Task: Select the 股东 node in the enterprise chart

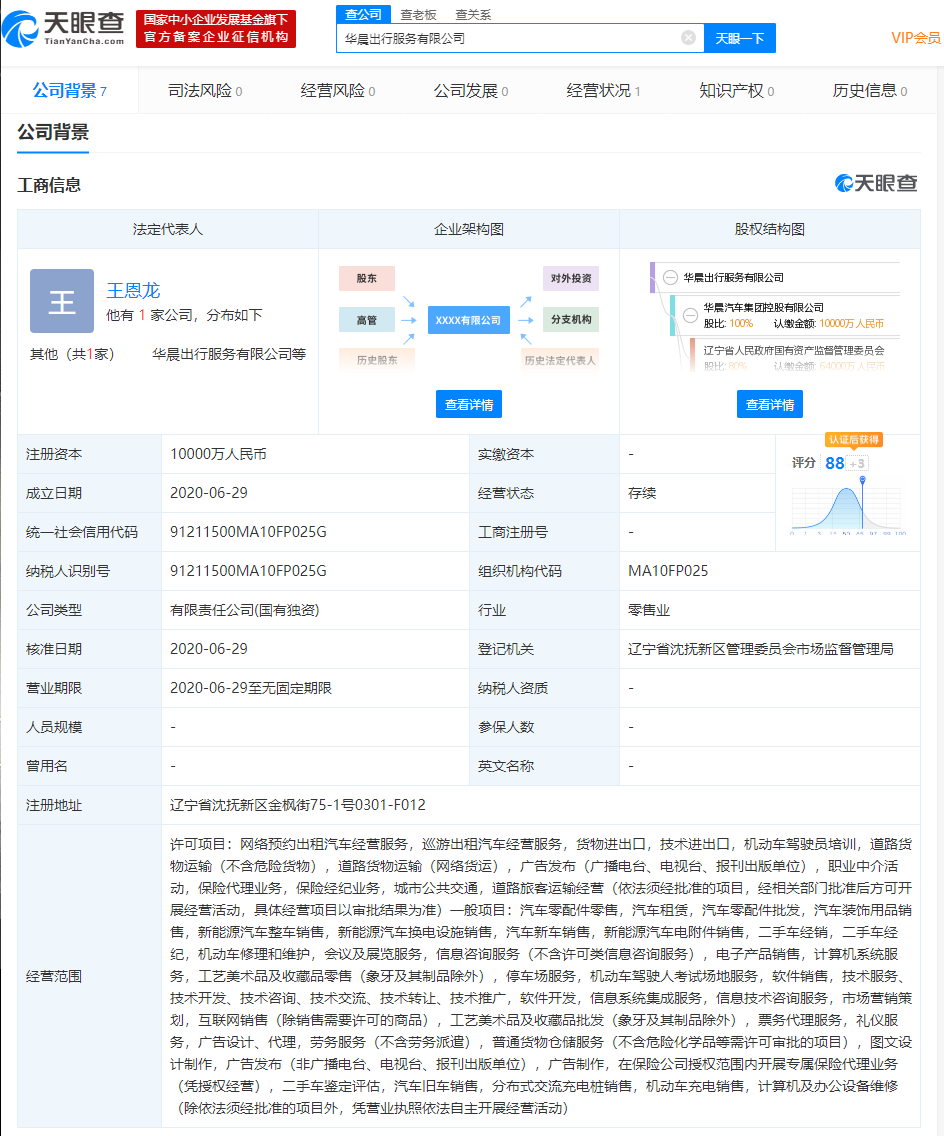Action: 367,279
